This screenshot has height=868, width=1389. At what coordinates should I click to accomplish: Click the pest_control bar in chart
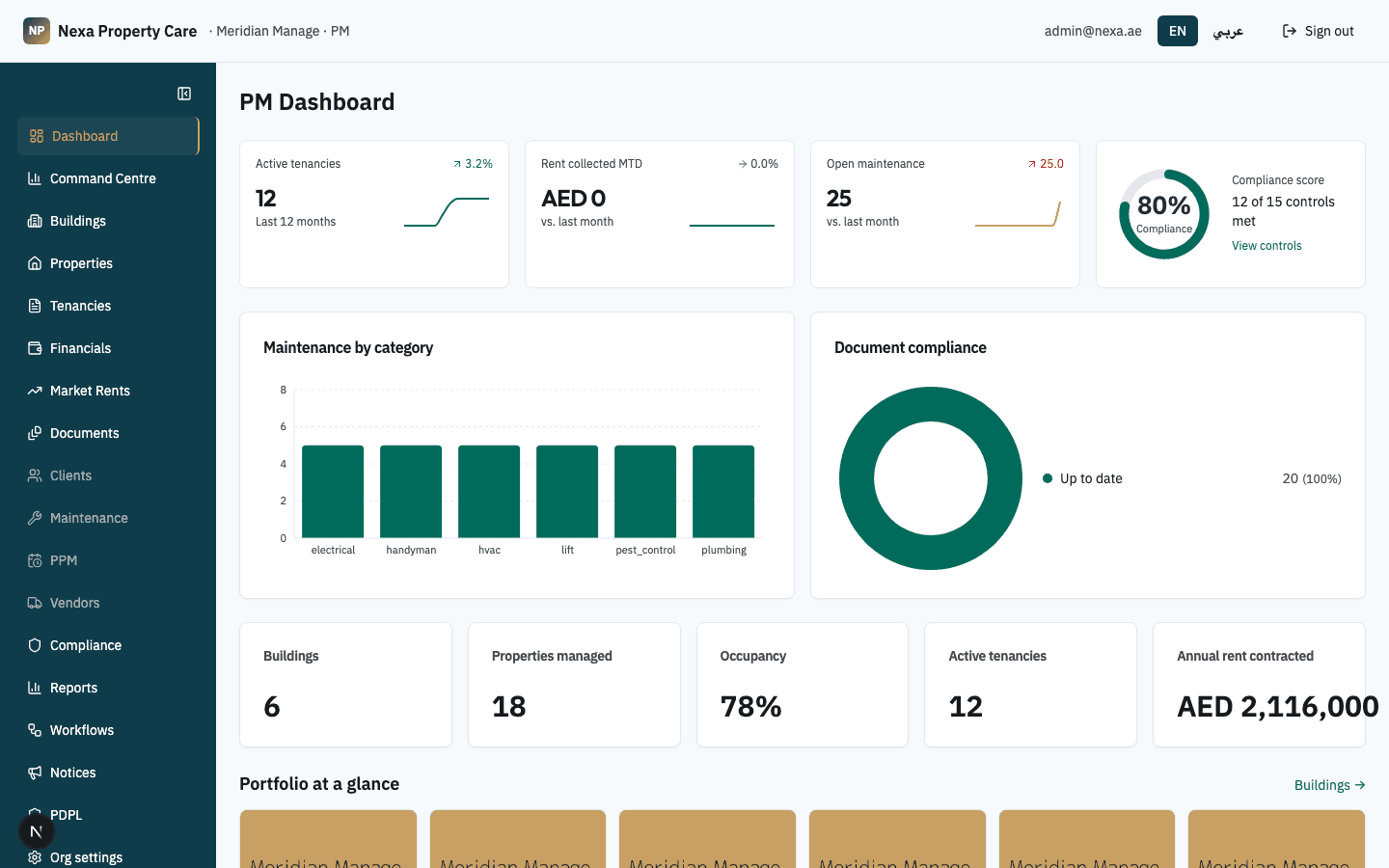[645, 492]
